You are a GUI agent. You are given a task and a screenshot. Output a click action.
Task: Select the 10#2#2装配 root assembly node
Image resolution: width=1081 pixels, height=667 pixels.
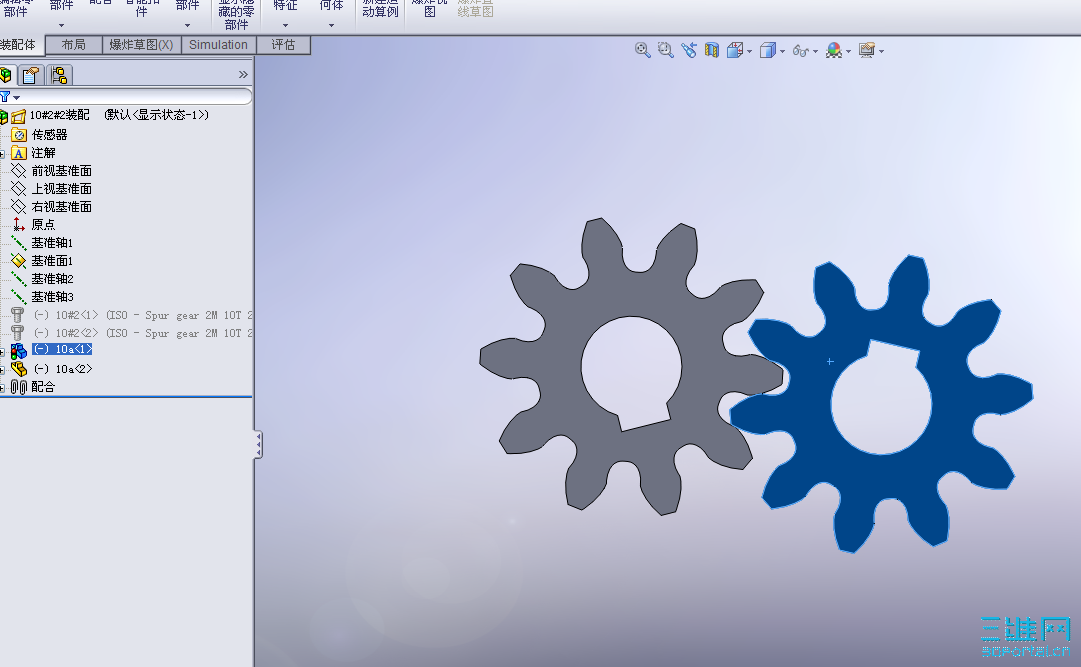point(119,115)
